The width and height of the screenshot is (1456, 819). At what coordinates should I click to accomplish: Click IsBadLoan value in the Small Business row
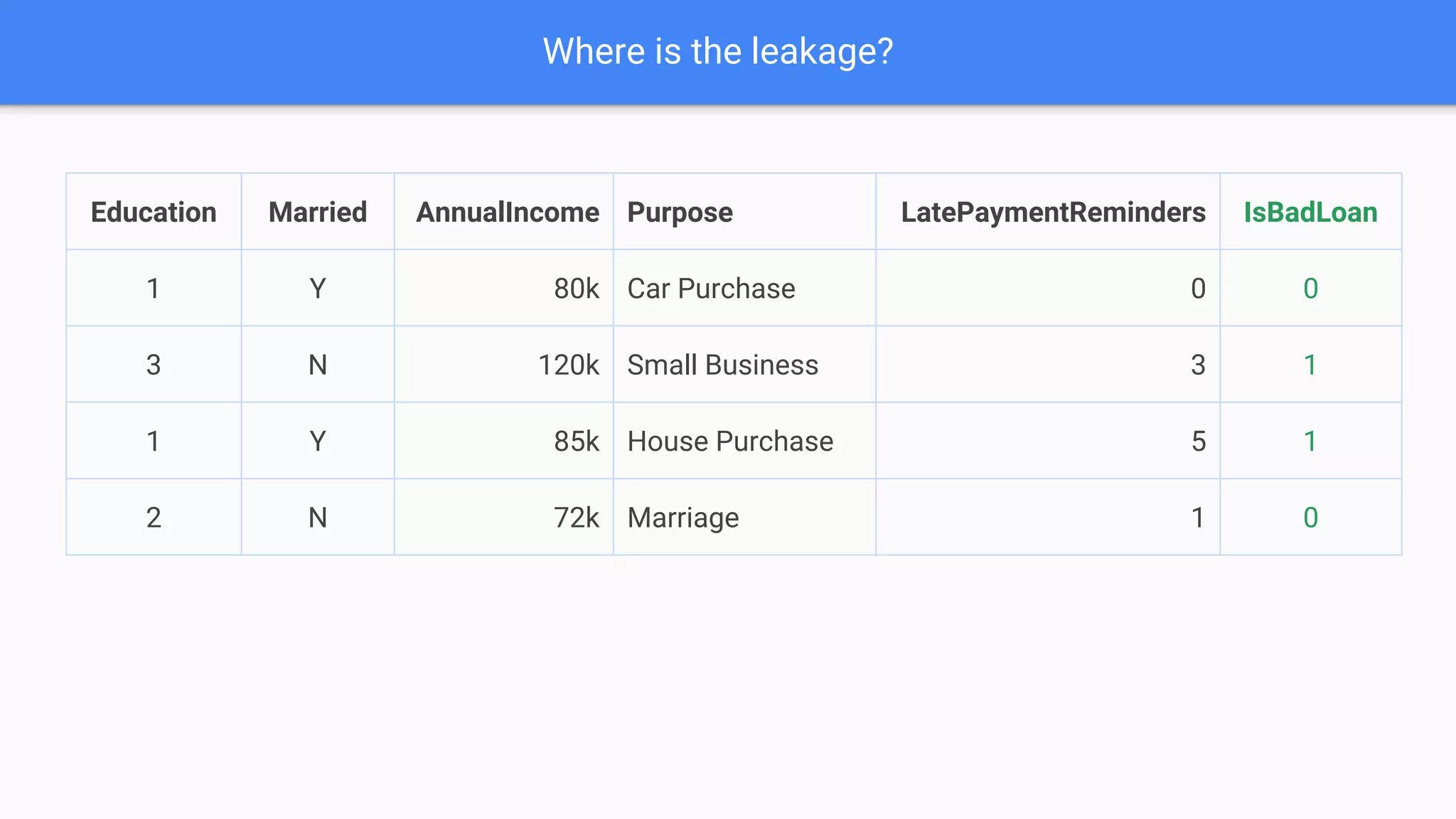(x=1310, y=365)
